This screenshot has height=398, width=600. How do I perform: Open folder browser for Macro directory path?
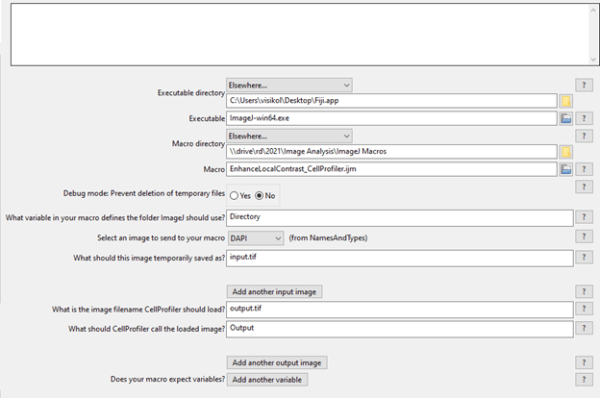tap(566, 152)
